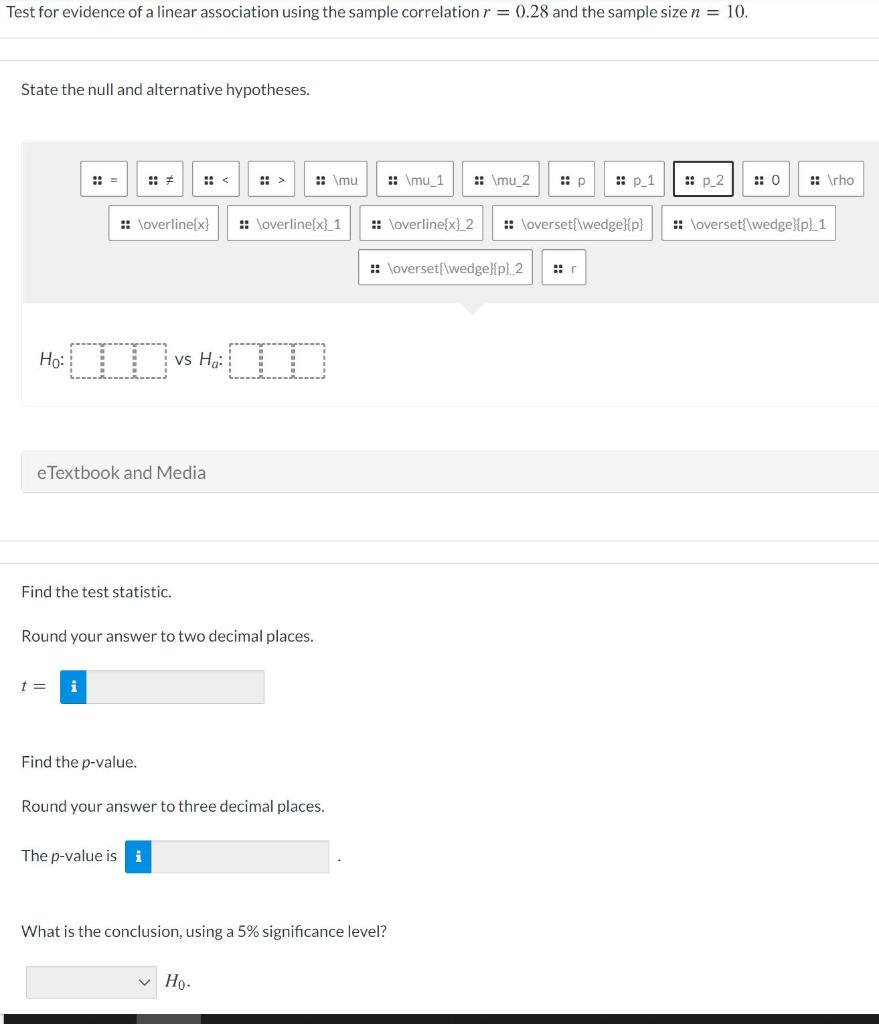Click the H0 hypothesis answer box

coord(117,361)
